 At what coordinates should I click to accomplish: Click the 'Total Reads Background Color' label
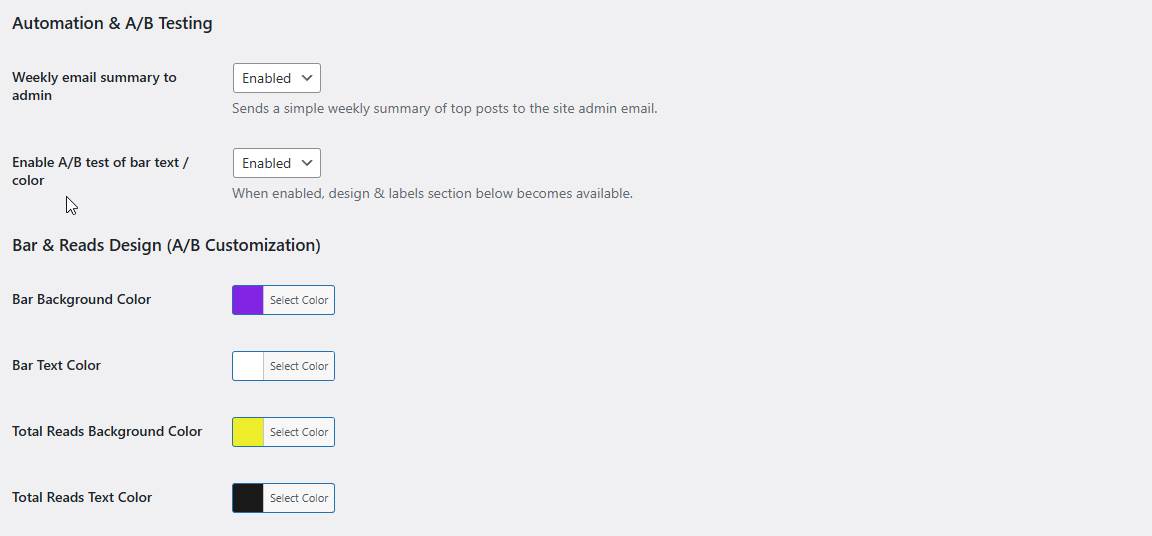coord(107,431)
